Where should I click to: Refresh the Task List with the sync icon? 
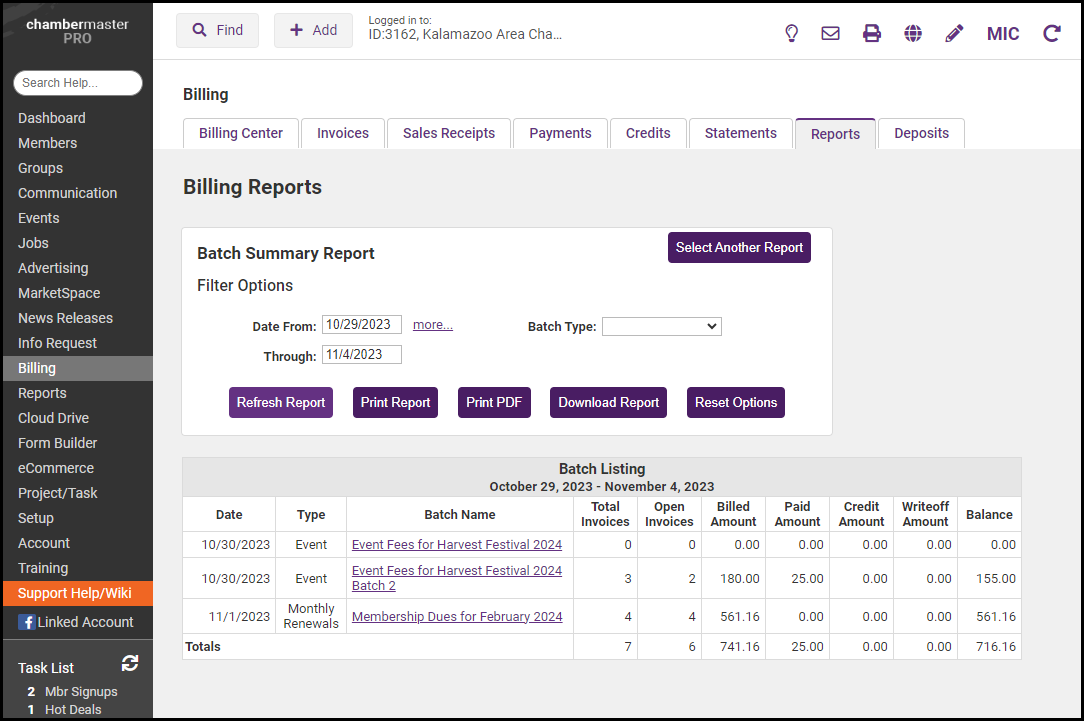click(x=130, y=663)
